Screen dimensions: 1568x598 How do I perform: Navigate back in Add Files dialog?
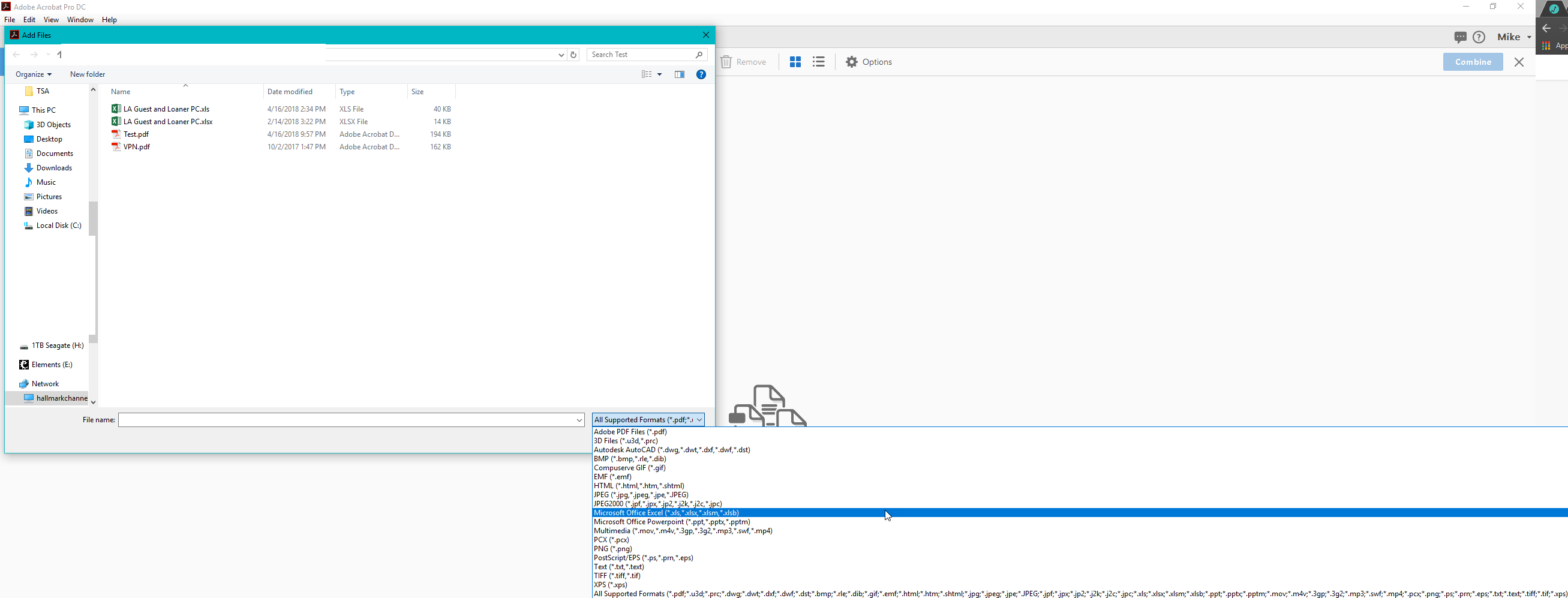16,55
